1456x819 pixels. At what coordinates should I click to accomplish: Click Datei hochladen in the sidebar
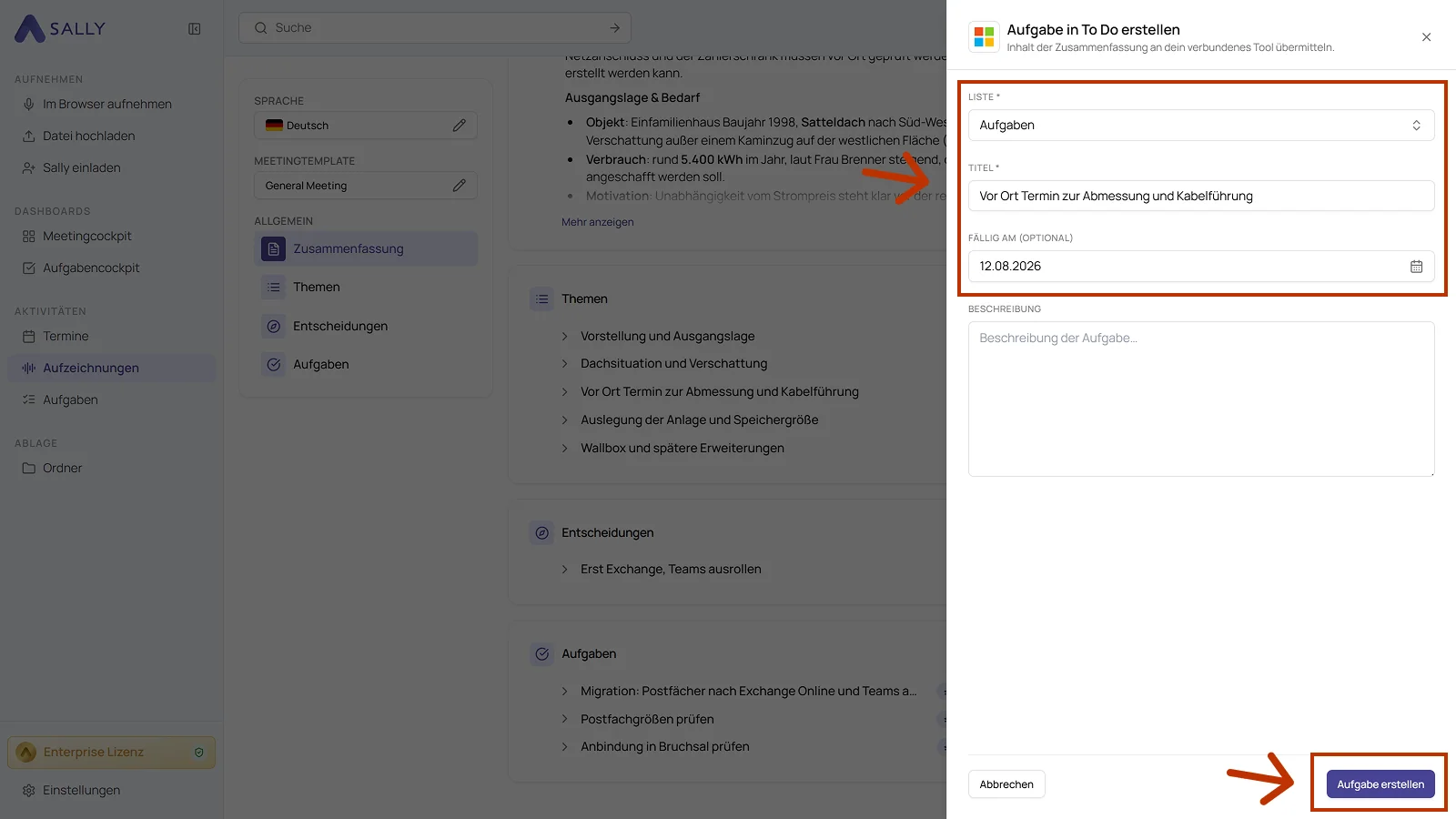[x=111, y=136]
